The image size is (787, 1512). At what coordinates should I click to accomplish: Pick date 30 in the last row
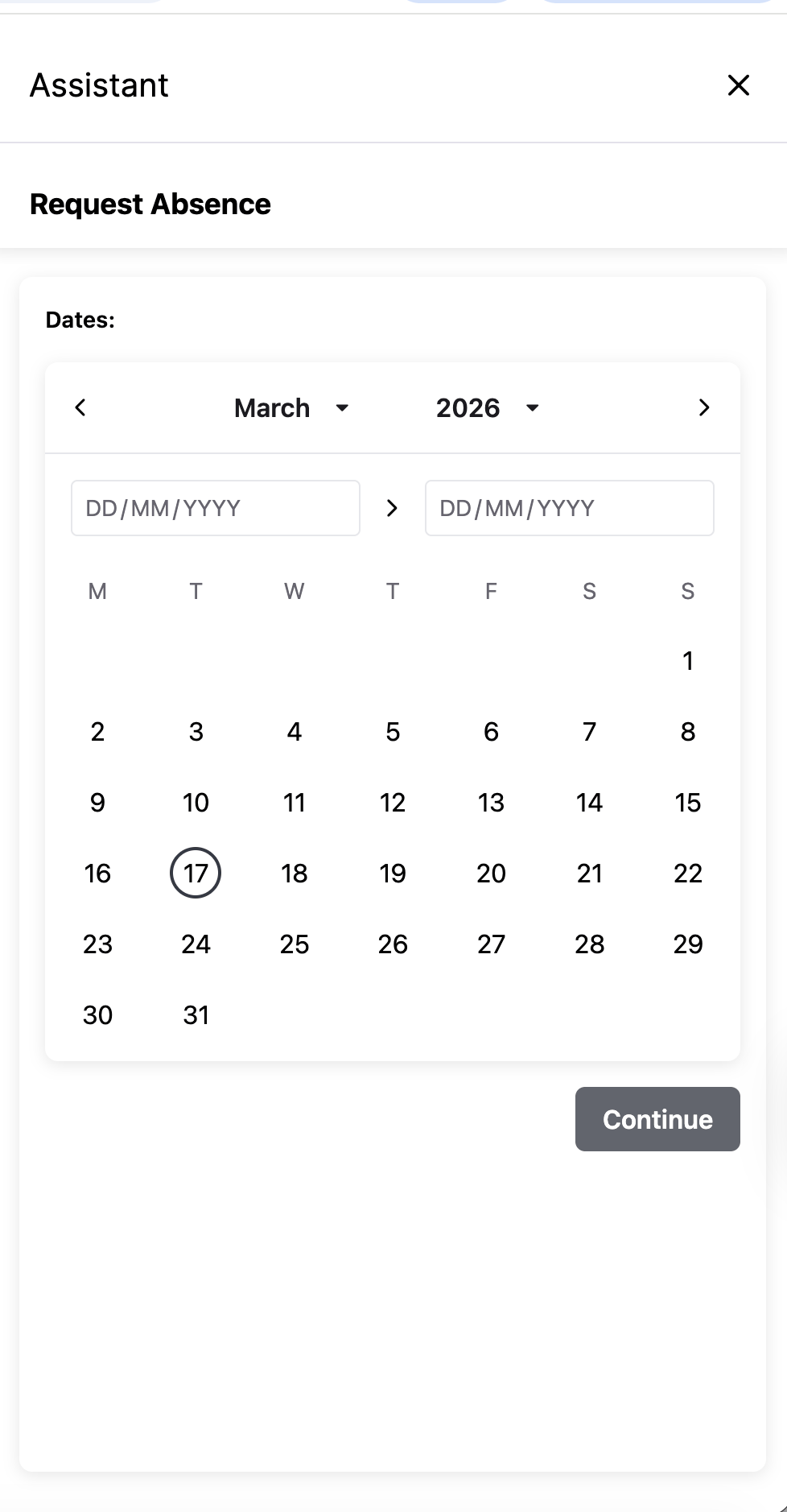[97, 1014]
